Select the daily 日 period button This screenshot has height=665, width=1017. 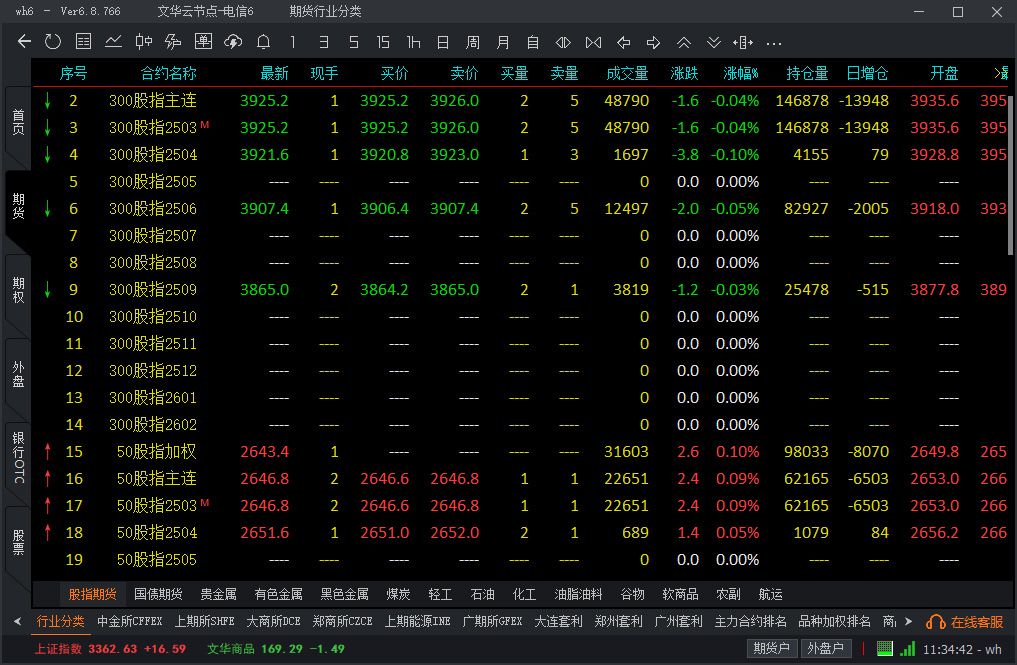(443, 42)
